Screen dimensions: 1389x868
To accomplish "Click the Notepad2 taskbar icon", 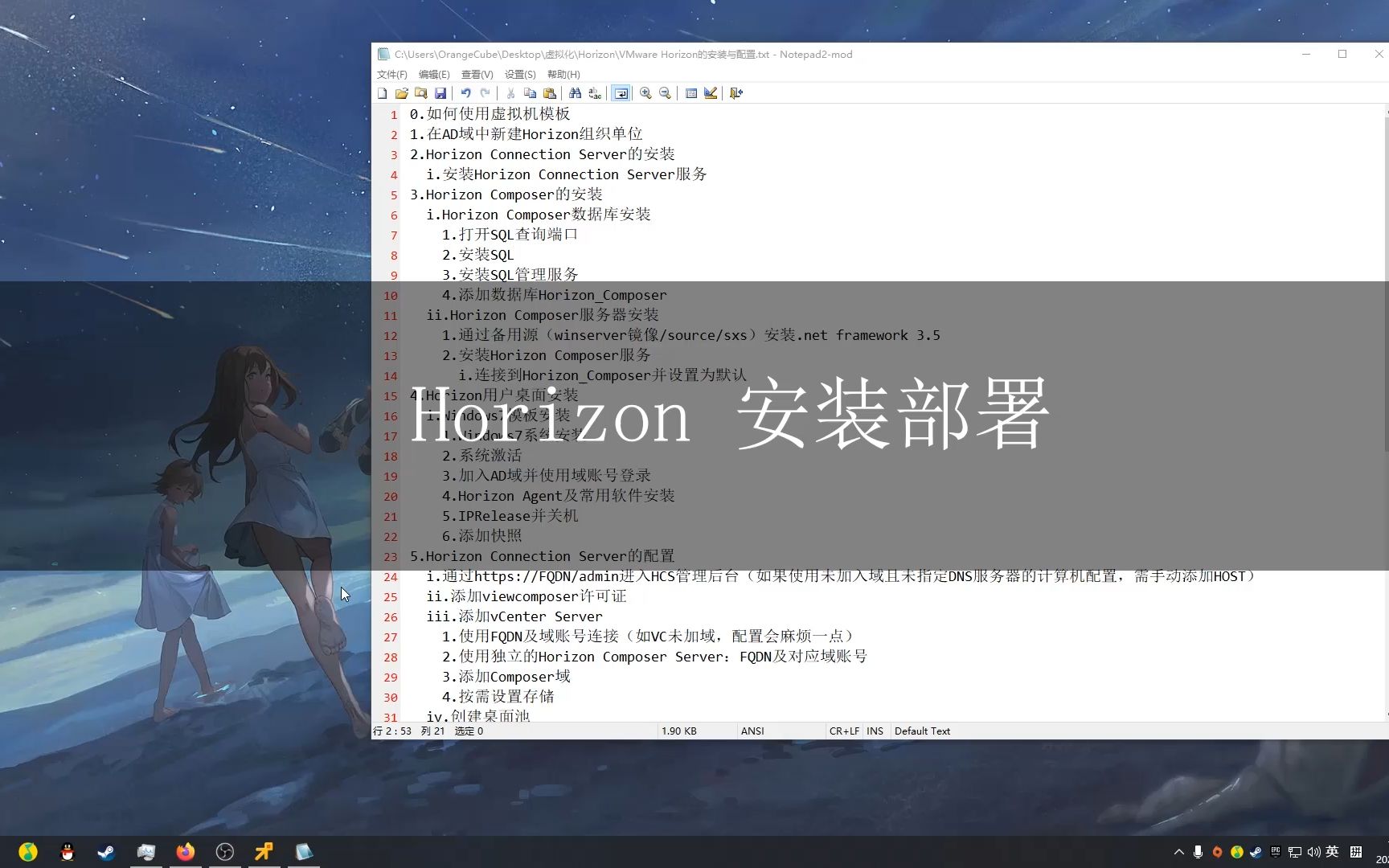I will 304,852.
